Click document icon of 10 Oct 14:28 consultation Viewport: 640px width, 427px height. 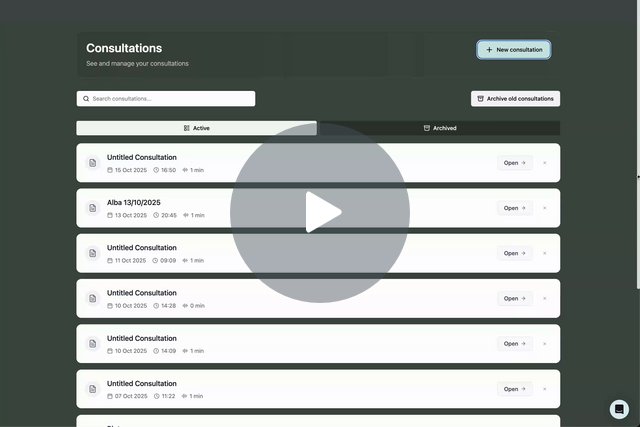point(93,299)
